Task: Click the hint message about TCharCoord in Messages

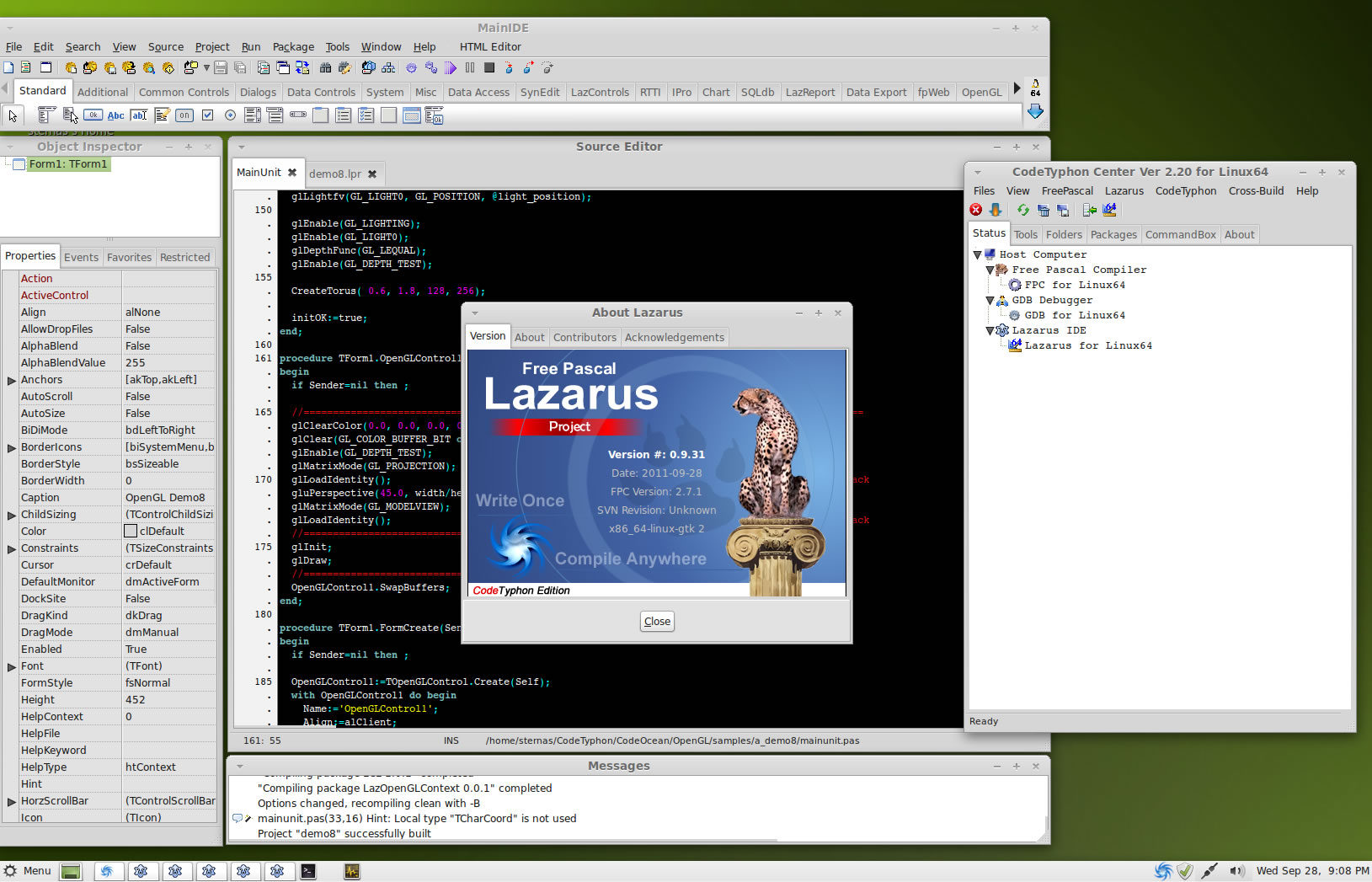Action: pyautogui.click(x=417, y=818)
